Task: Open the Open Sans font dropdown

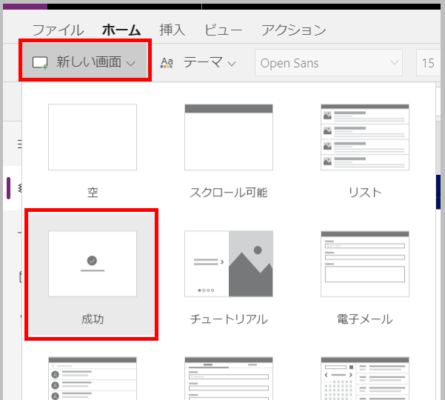Action: [x=329, y=63]
